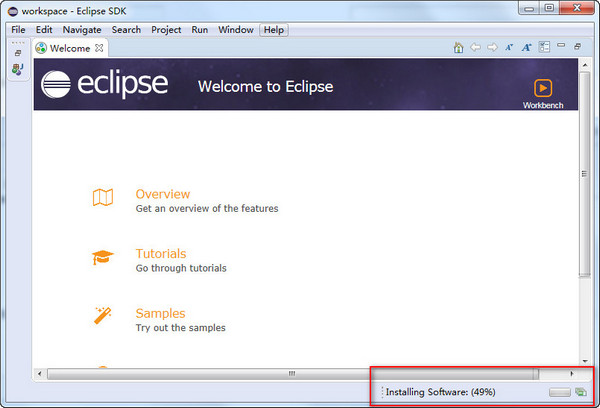
Task: Open the Java perspective sidebar icon
Action: [x=18, y=69]
